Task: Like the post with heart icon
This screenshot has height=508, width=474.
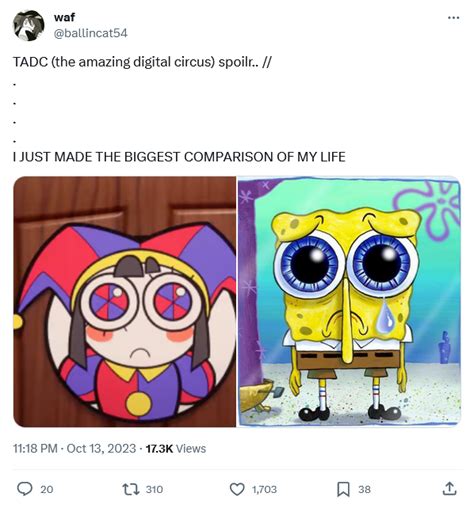Action: coord(237,489)
